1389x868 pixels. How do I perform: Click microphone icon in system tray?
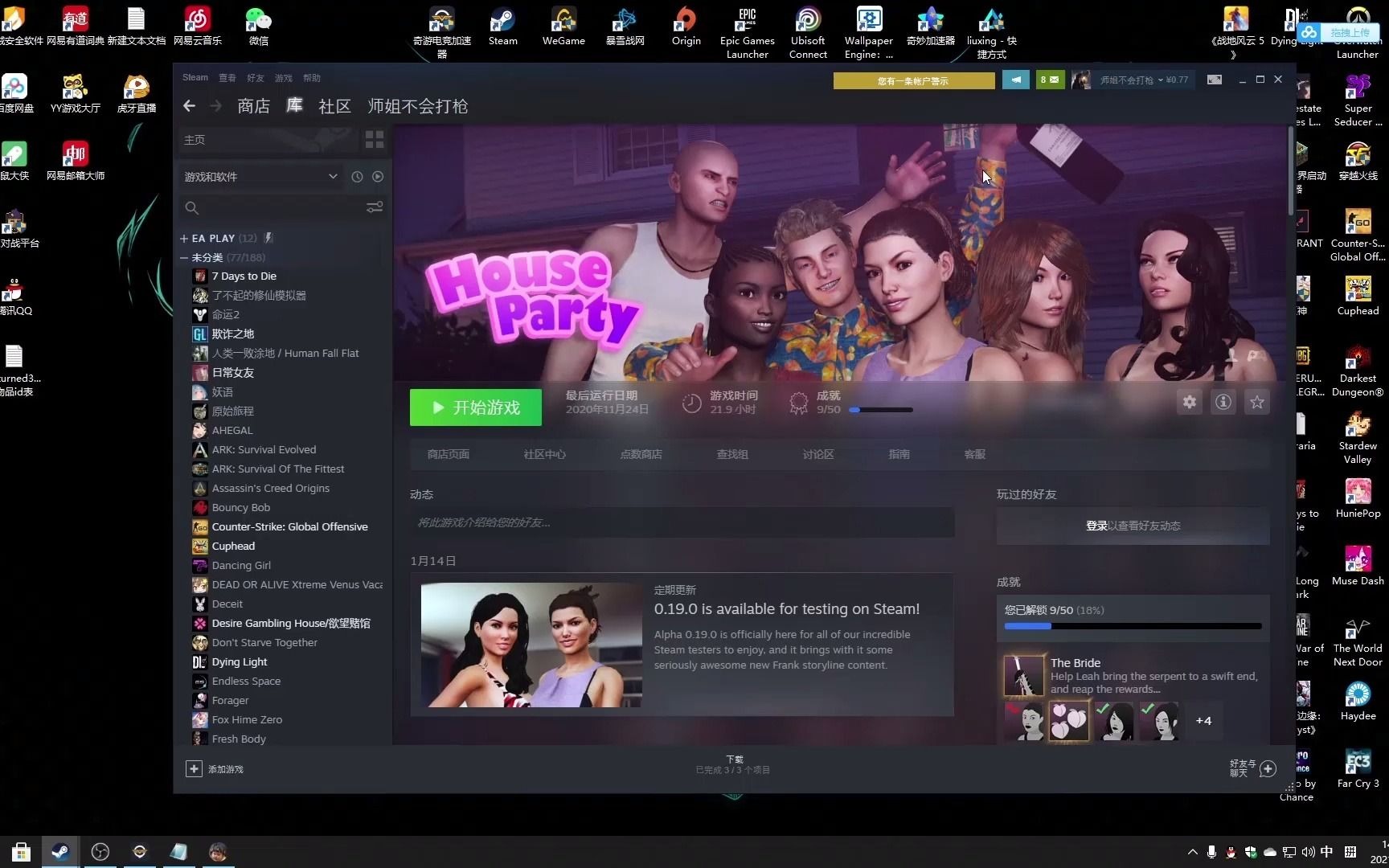click(x=1211, y=852)
